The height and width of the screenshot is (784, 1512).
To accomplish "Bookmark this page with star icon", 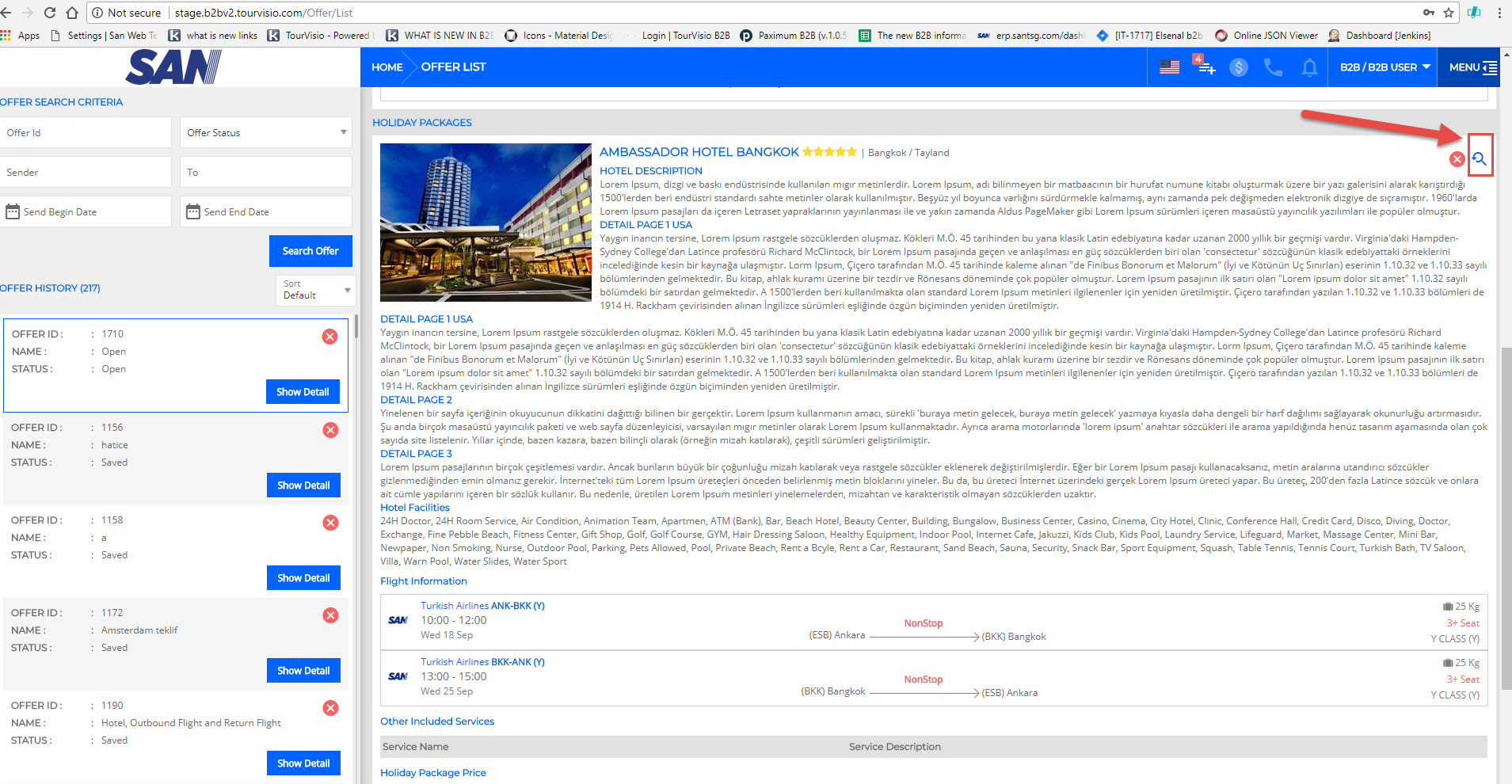I will (1449, 13).
